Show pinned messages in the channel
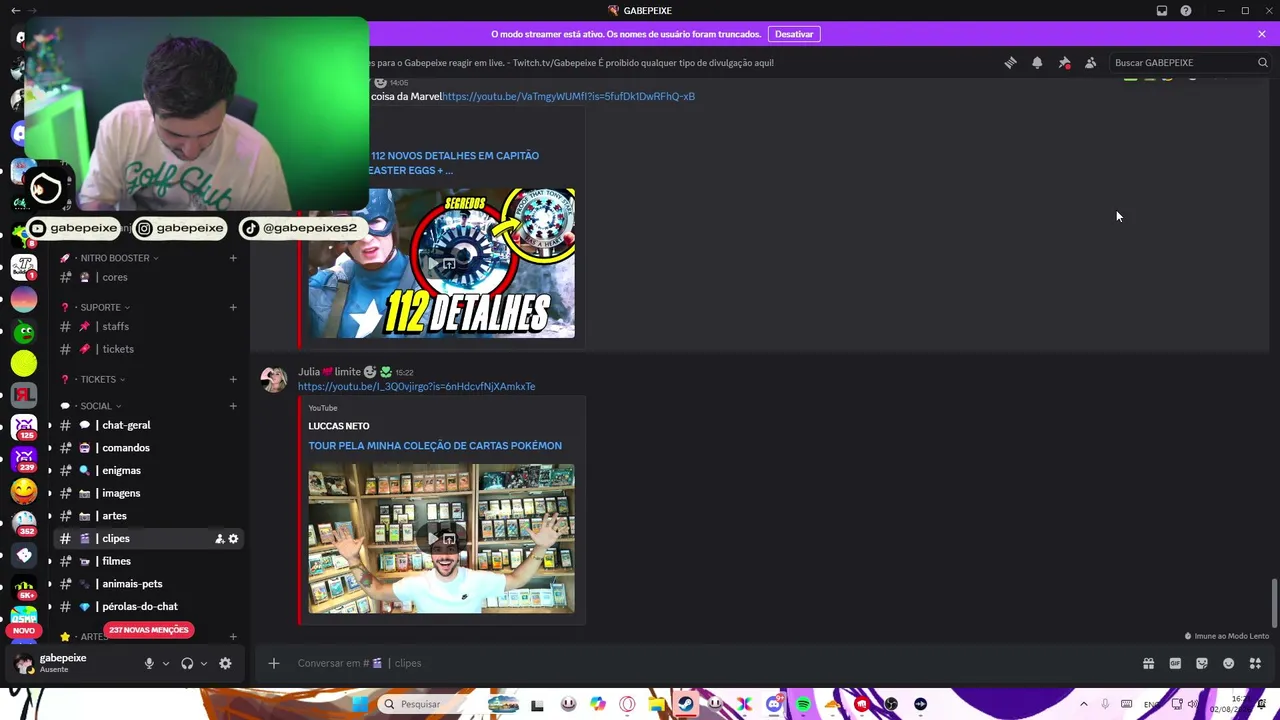The width and height of the screenshot is (1280, 720). 1064,63
